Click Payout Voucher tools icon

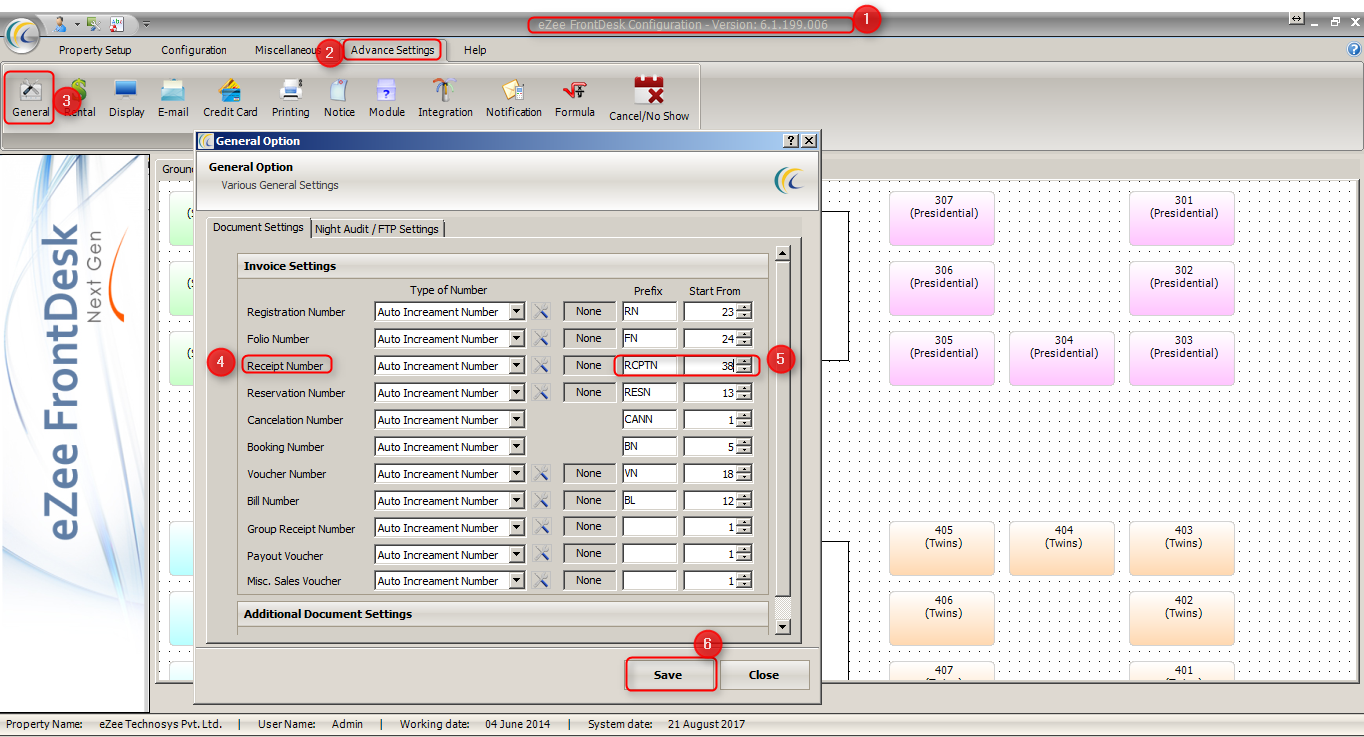541,554
